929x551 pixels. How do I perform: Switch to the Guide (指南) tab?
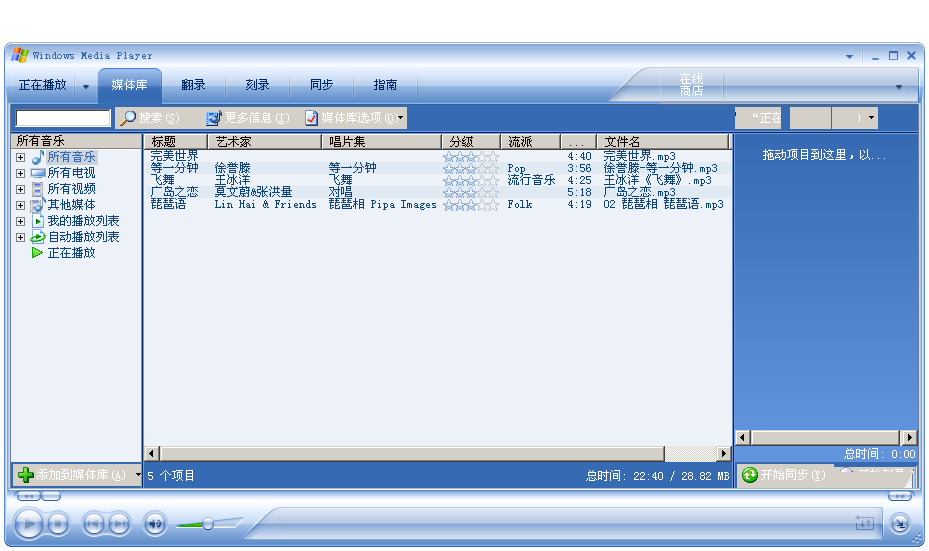[385, 85]
